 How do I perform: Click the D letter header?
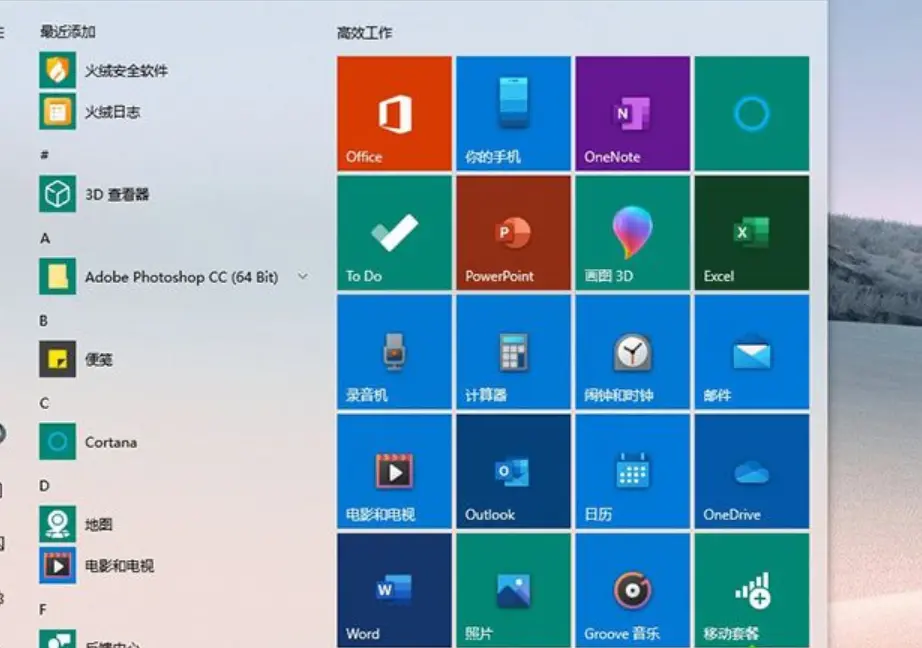click(x=44, y=486)
